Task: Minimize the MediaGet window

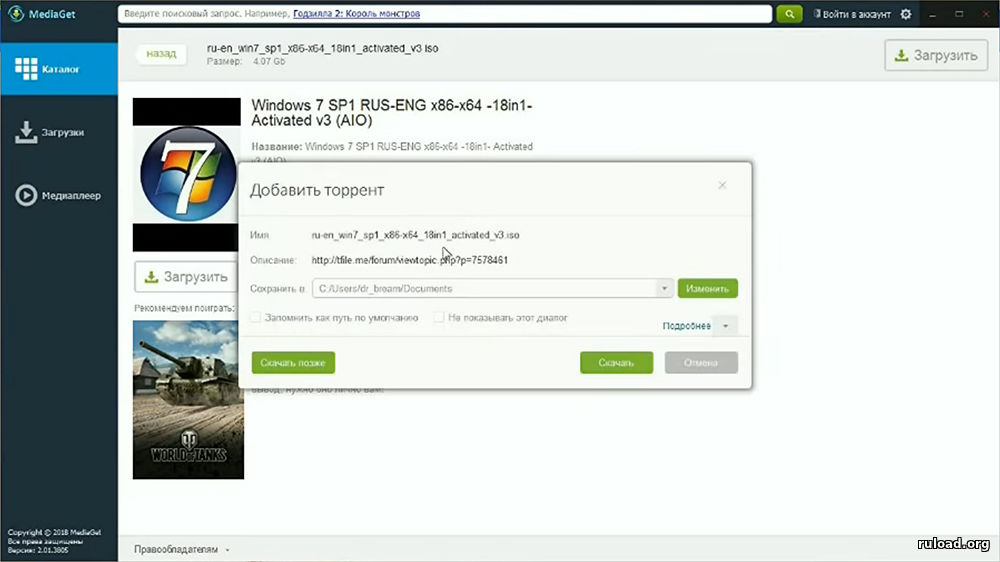Action: click(932, 14)
